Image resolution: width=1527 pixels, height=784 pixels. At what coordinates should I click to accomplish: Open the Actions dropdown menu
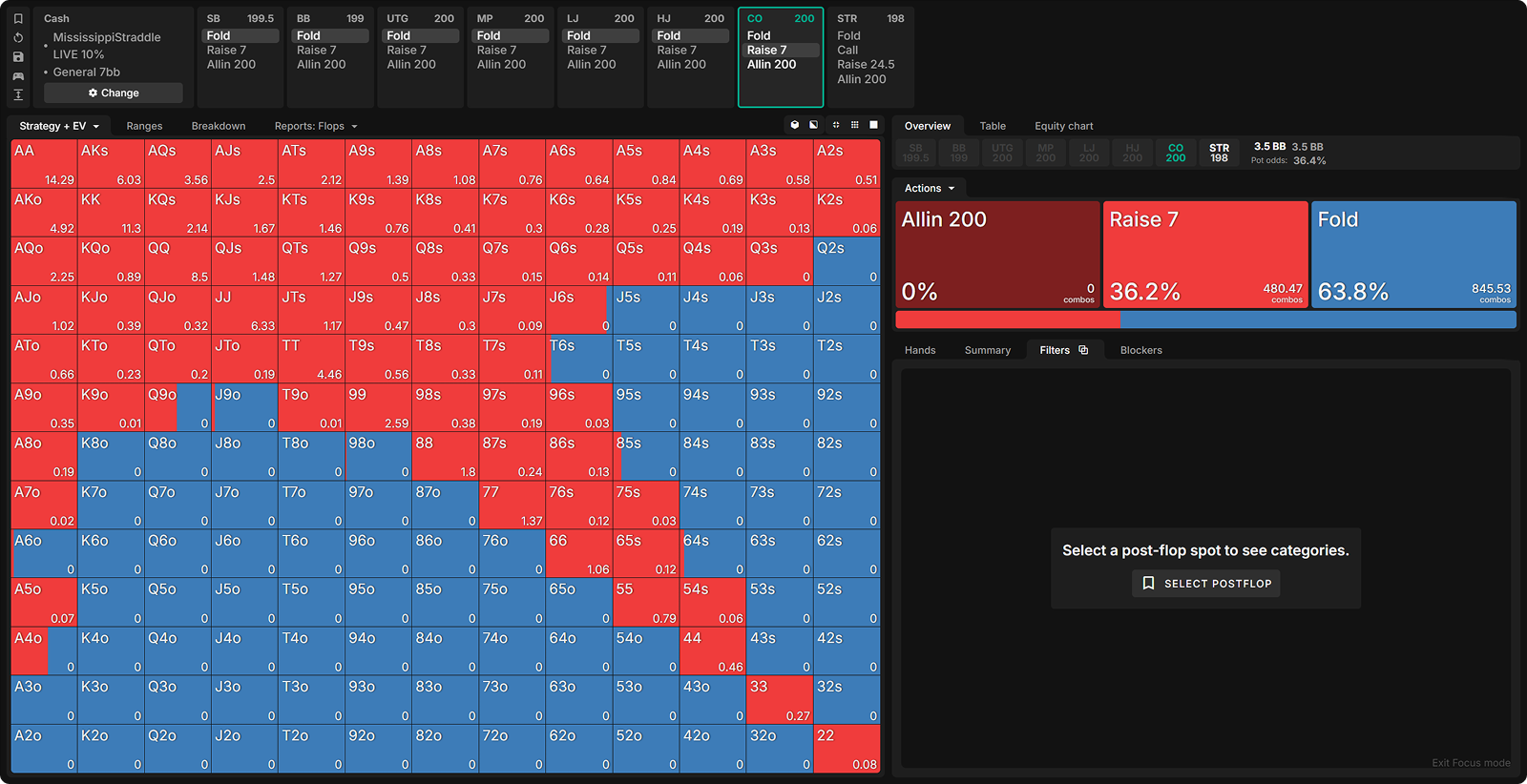[x=929, y=188]
